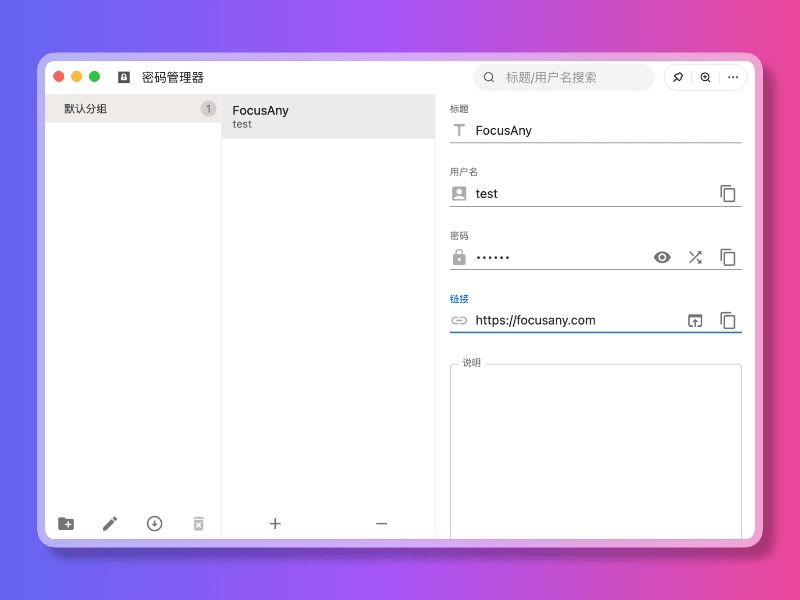The height and width of the screenshot is (600, 800).
Task: Copy the password to clipboard
Action: click(x=728, y=257)
